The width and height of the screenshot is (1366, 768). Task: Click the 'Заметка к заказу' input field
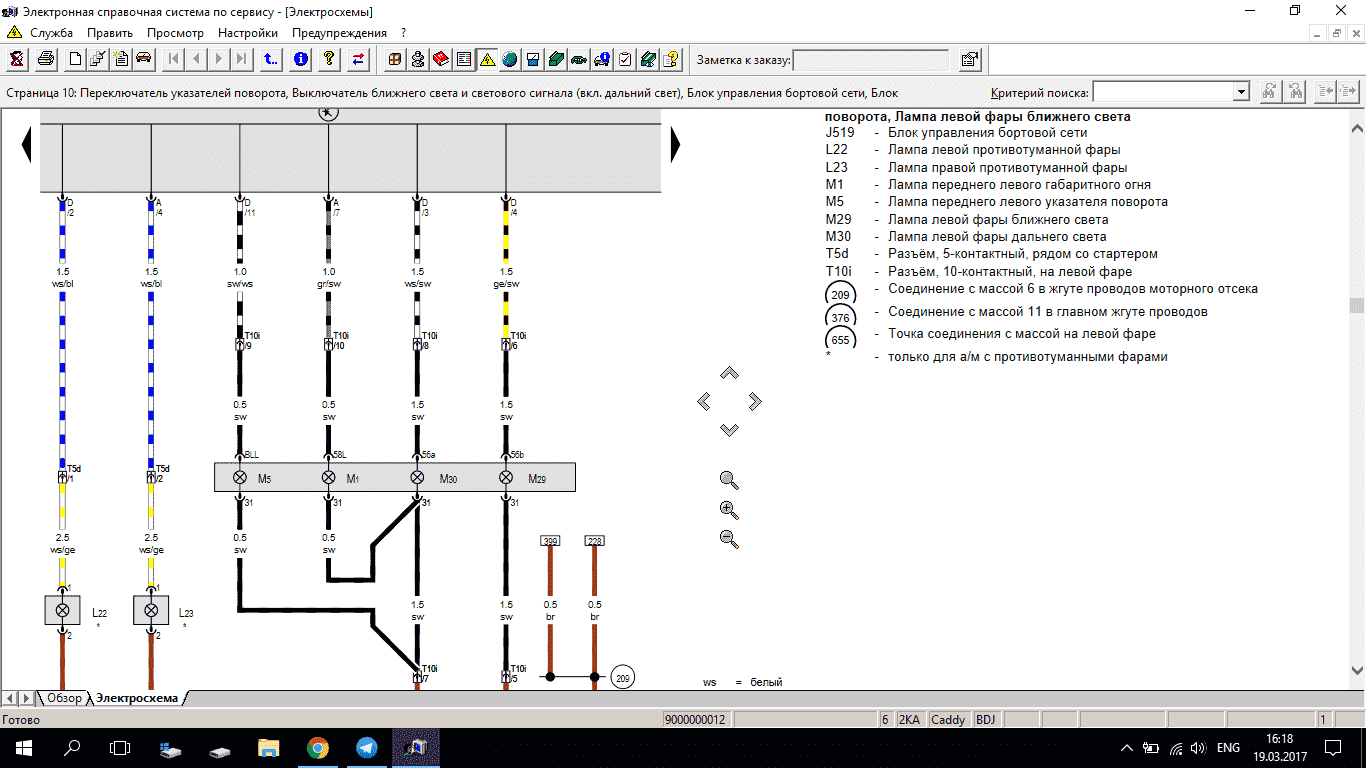871,60
